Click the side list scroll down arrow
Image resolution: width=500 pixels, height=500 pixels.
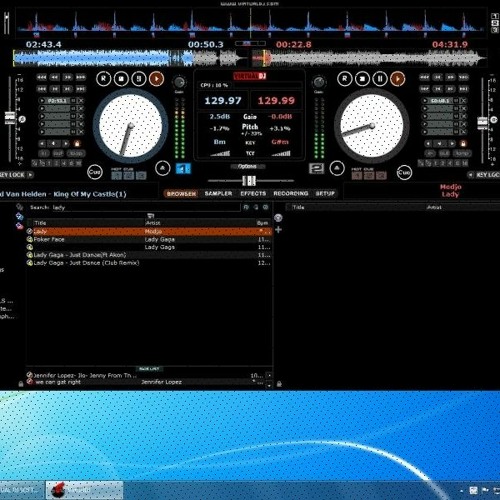269,385
